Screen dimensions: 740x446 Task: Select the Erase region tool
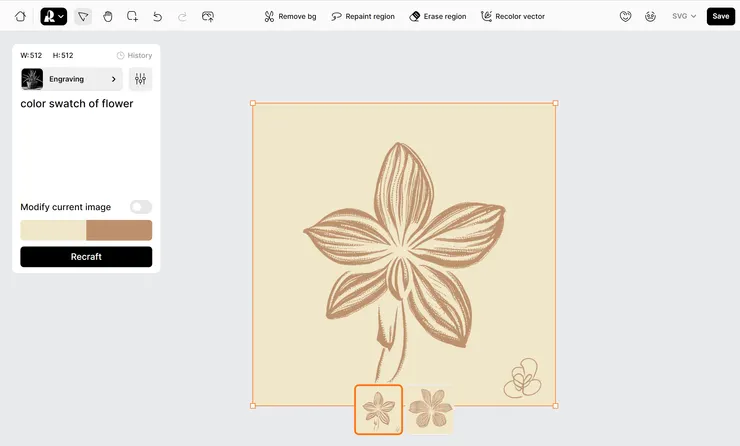[x=437, y=17]
